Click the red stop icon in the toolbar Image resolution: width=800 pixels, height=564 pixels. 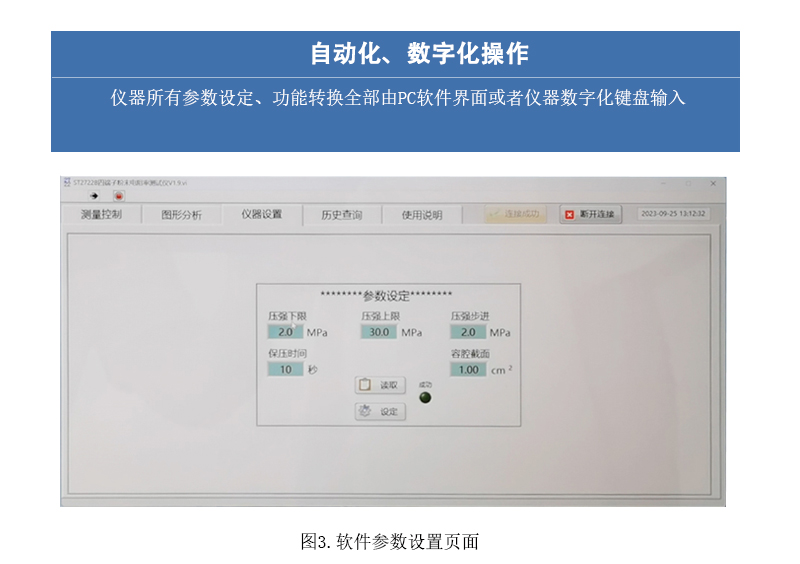(x=118, y=196)
